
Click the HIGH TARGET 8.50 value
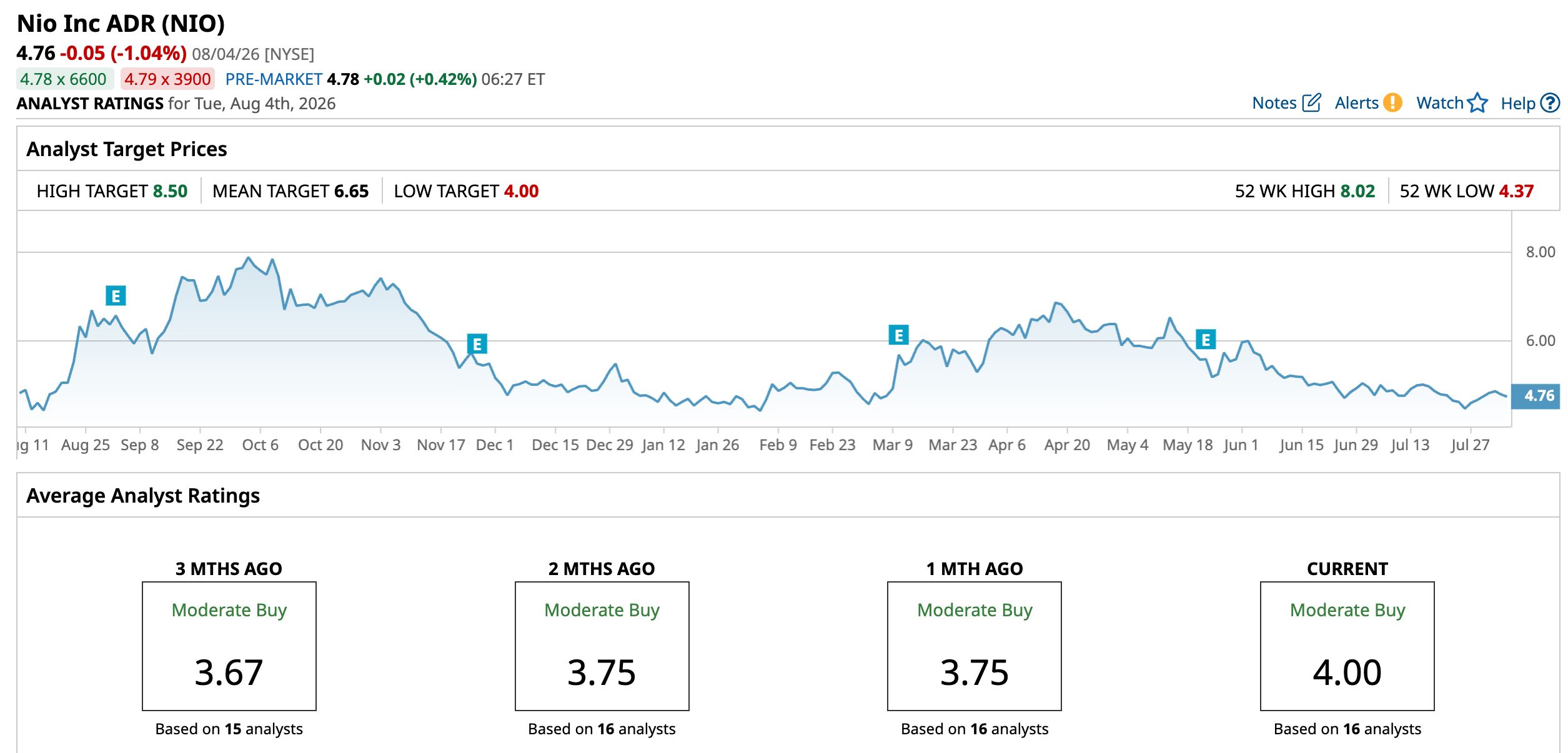[x=170, y=191]
